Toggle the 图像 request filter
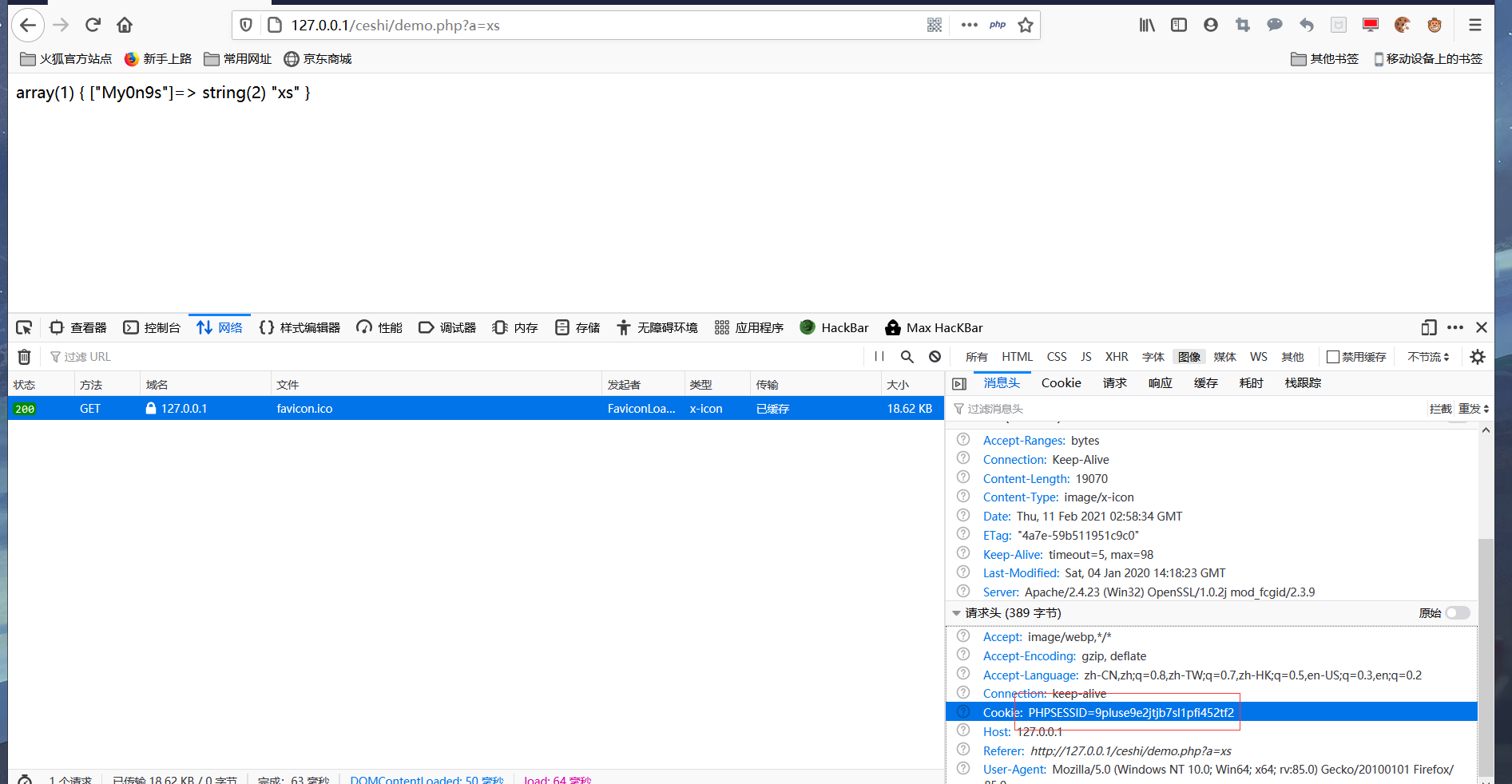 tap(1189, 357)
